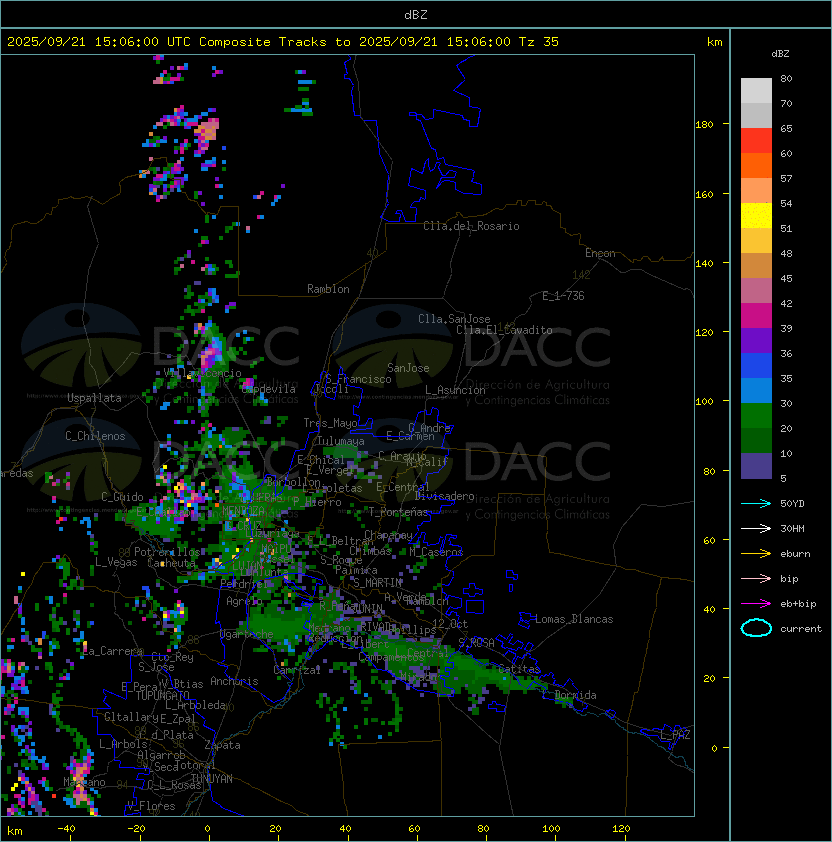Click the white 30HM track arrow in legend
This screenshot has height=842, width=832.
pyautogui.click(x=756, y=528)
